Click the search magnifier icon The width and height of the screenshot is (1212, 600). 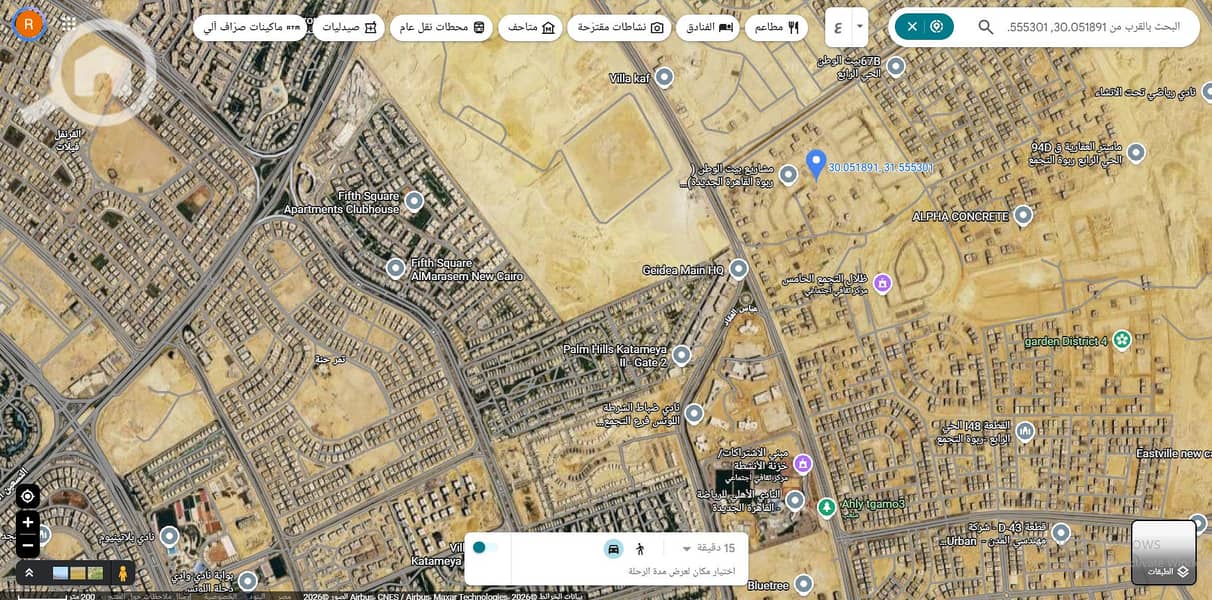[985, 27]
